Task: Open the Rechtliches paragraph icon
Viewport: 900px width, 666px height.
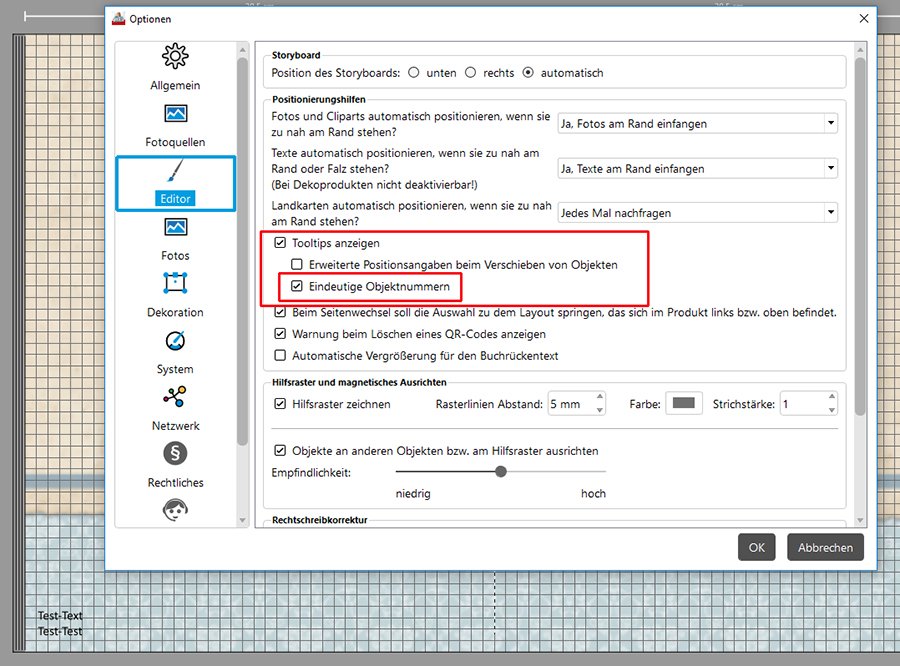Action: 175,454
